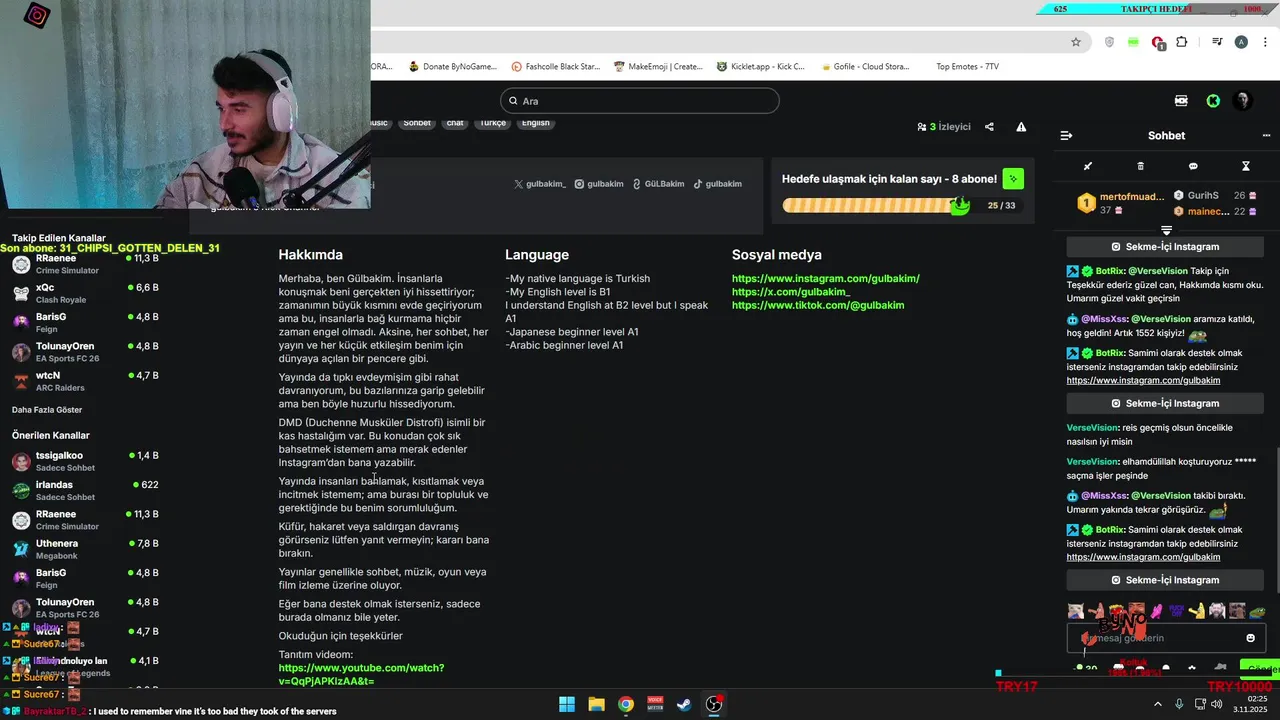The image size is (1280, 720).
Task: Bookmark page with the star icon
Action: point(1076,42)
